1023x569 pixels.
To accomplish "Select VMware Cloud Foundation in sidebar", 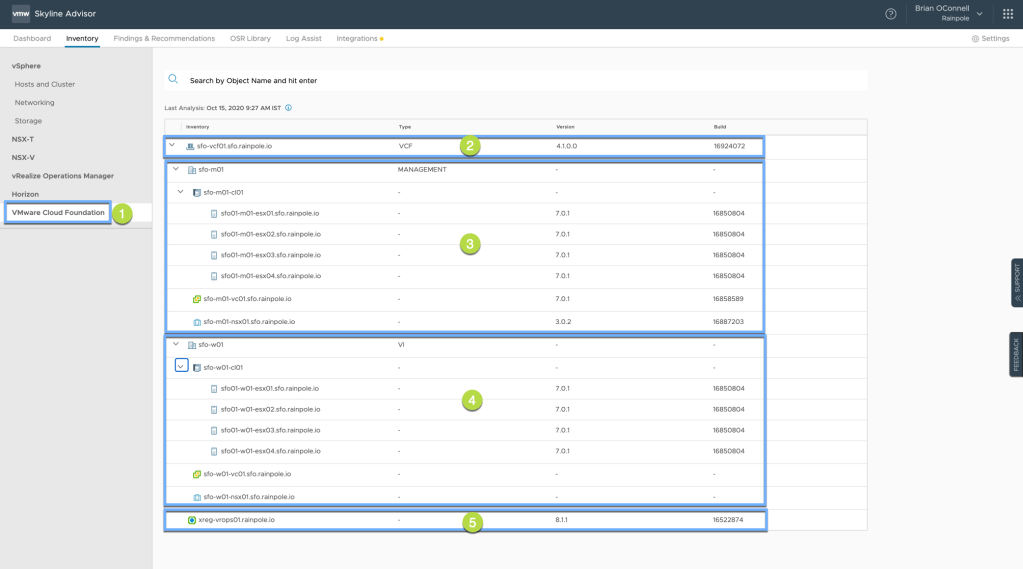I will point(58,212).
